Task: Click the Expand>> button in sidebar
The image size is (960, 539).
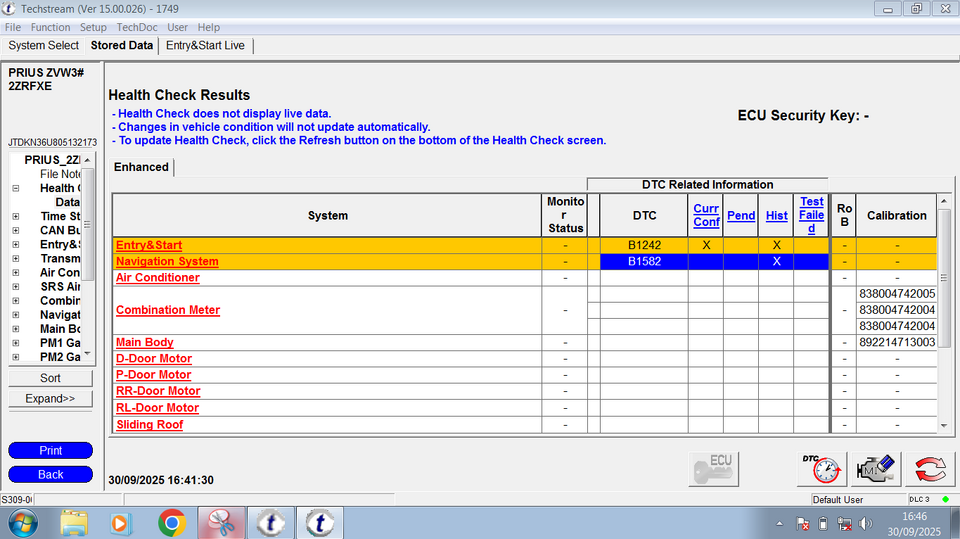Action: click(x=50, y=398)
